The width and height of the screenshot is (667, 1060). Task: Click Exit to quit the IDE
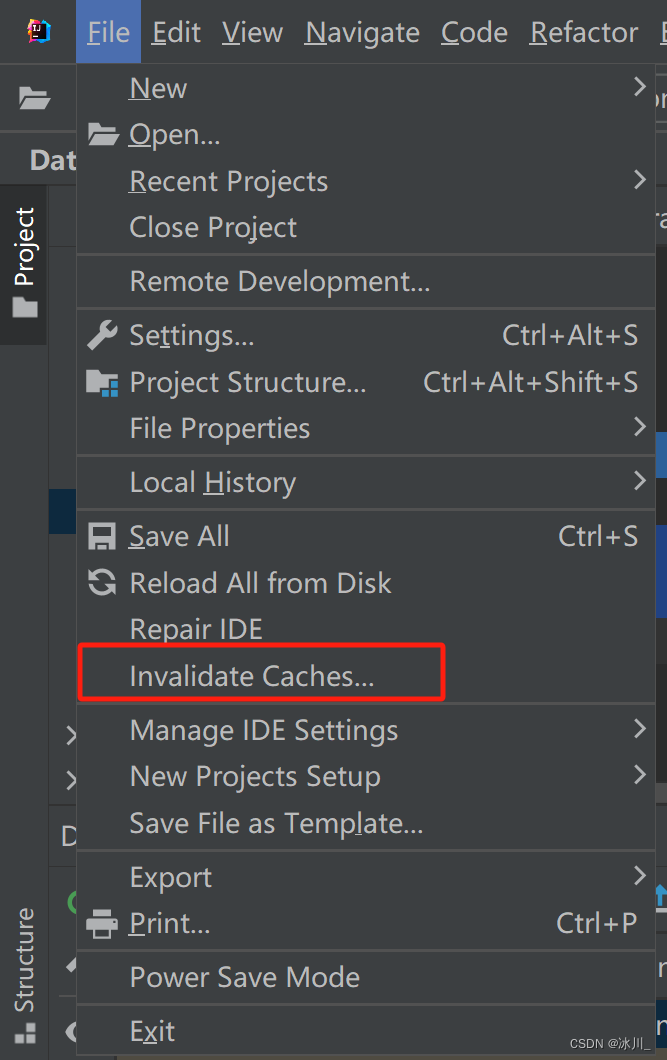(152, 1031)
